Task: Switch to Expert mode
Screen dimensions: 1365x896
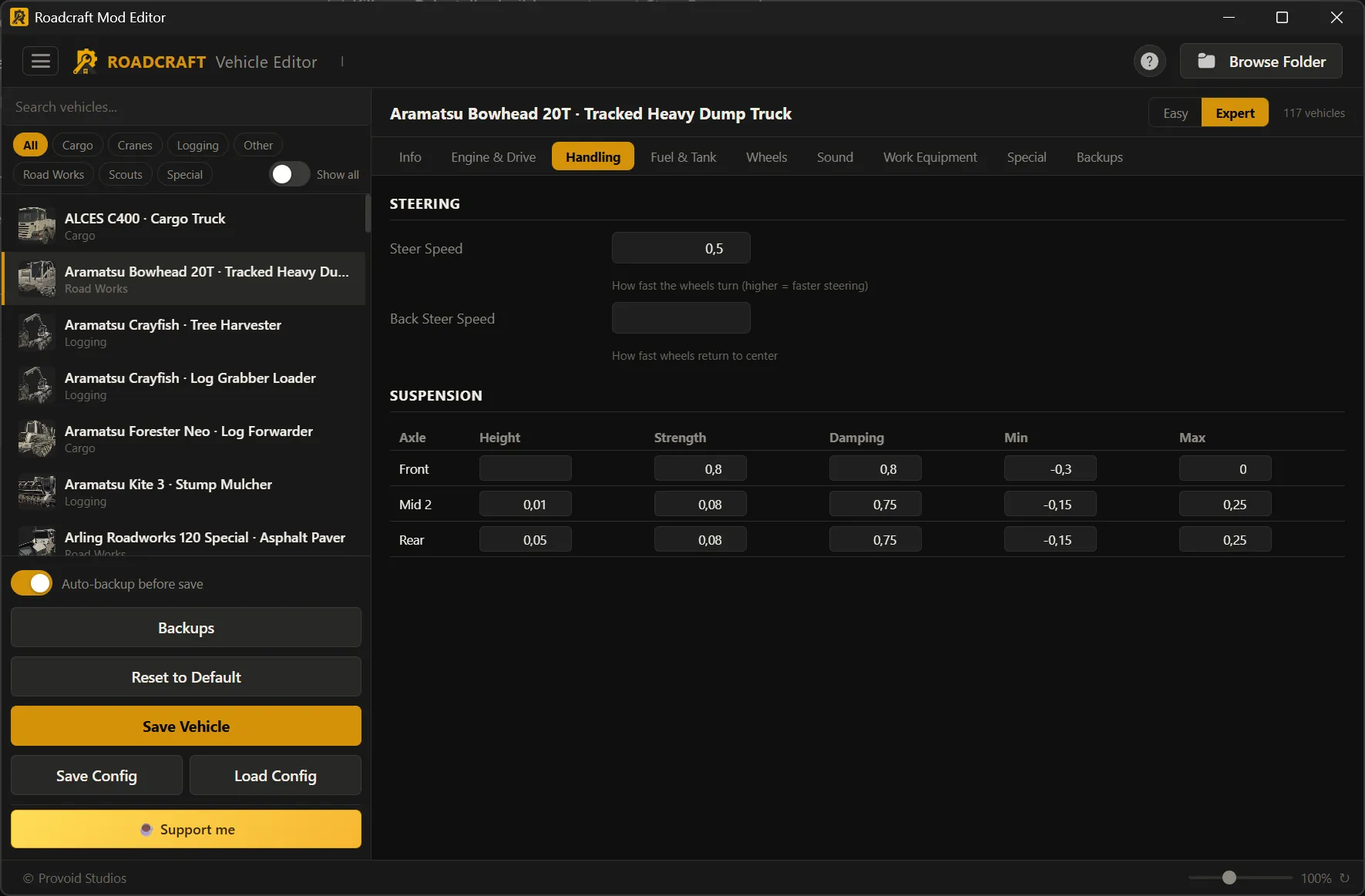Action: [x=1235, y=113]
